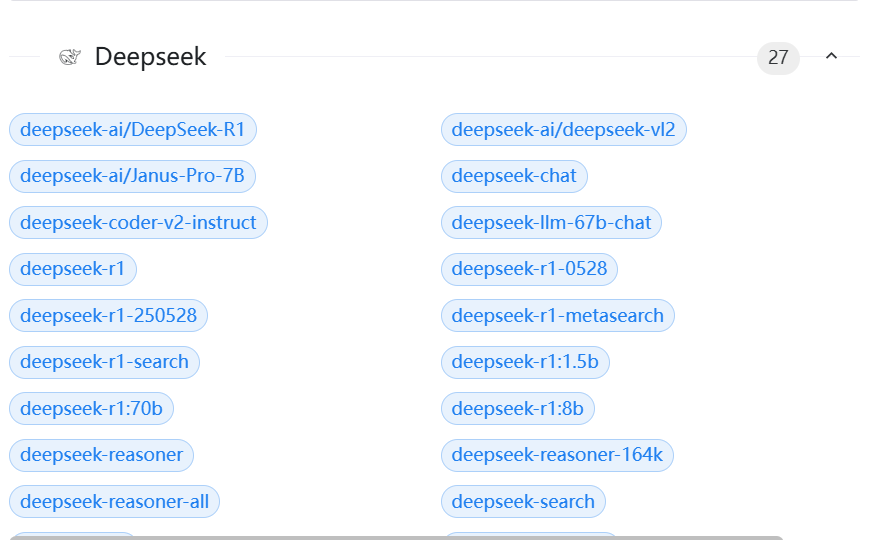Image resolution: width=870 pixels, height=540 pixels.
Task: Select the deepseek-r1:8b tag
Action: point(518,408)
